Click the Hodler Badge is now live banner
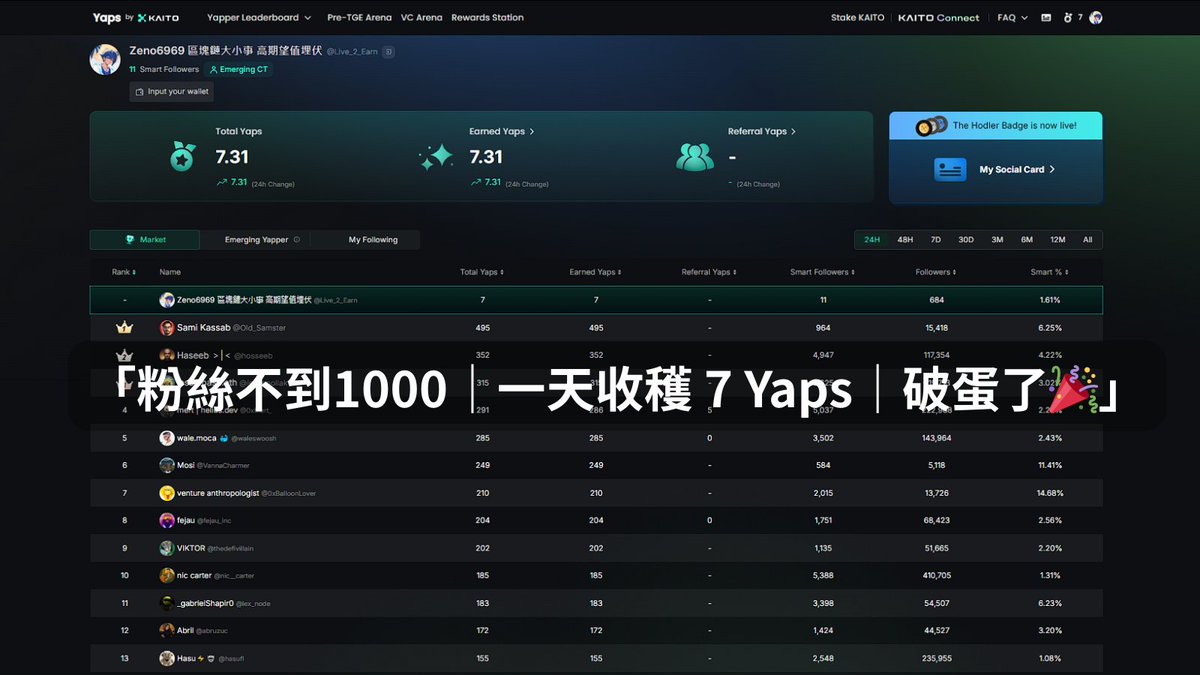Screen dimensions: 1200x675 click(996, 125)
